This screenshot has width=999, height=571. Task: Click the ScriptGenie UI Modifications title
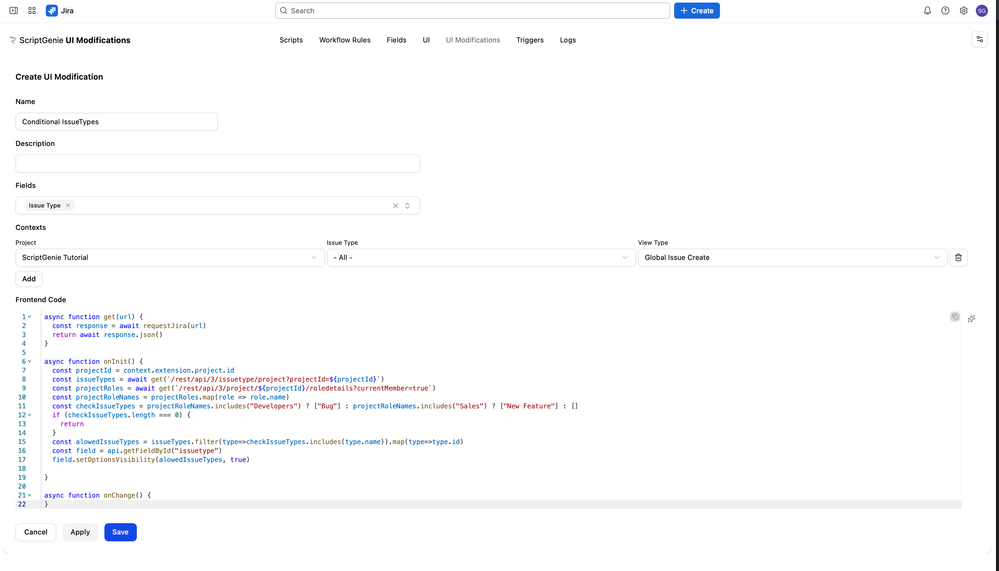pos(75,40)
